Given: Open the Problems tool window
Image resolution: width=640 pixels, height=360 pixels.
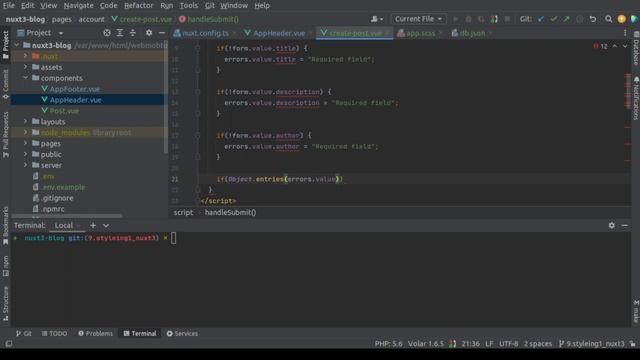Looking at the screenshot, I should [96, 333].
